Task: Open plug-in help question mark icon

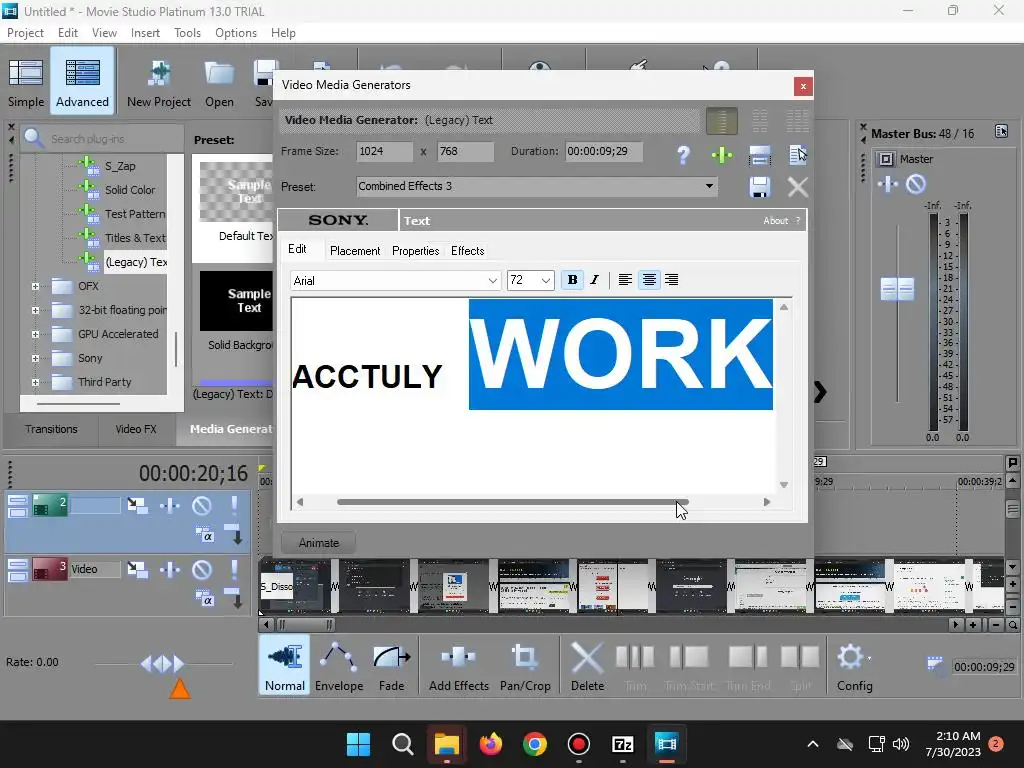Action: (x=683, y=155)
